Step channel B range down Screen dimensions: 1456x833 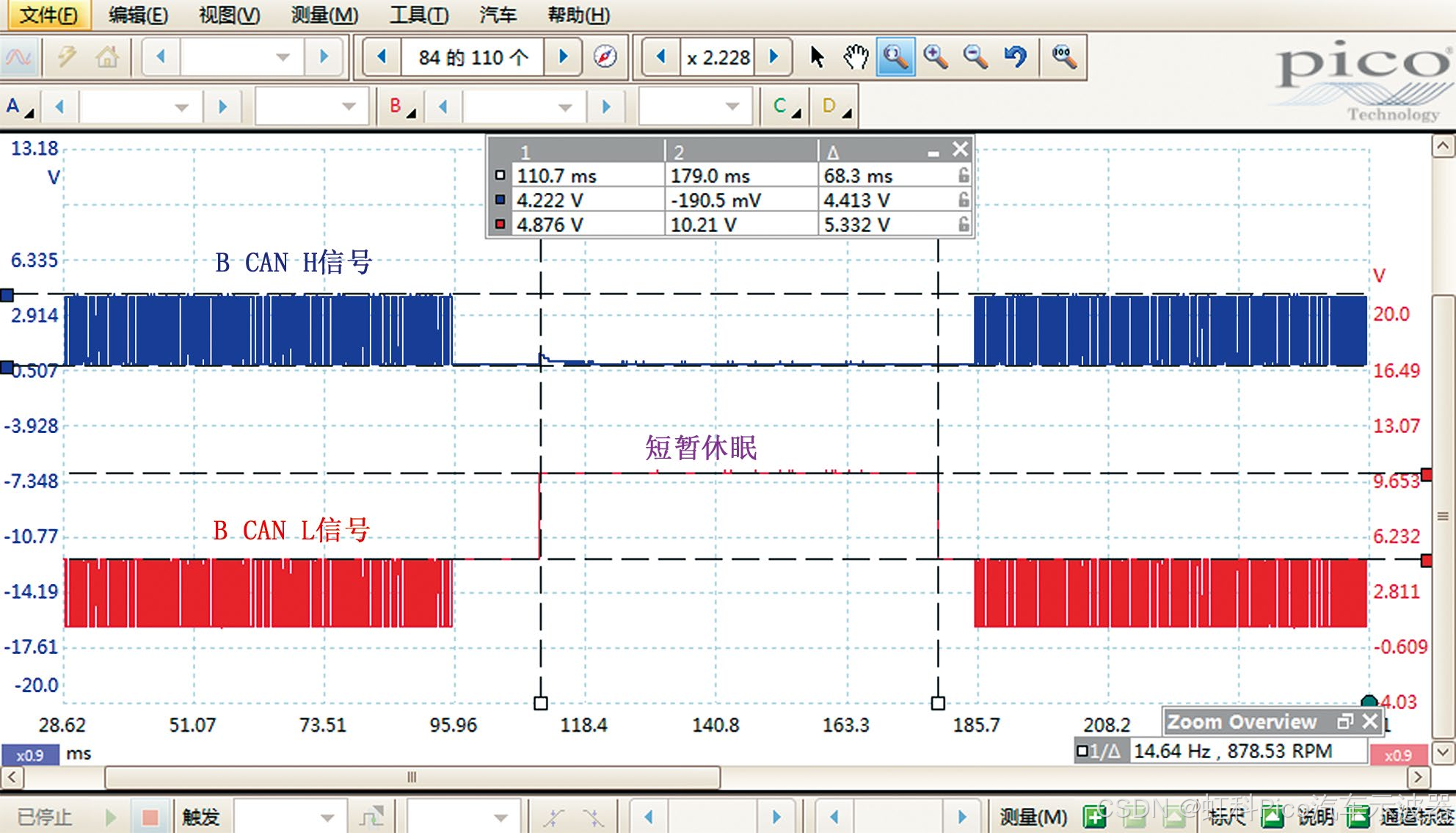[x=443, y=107]
